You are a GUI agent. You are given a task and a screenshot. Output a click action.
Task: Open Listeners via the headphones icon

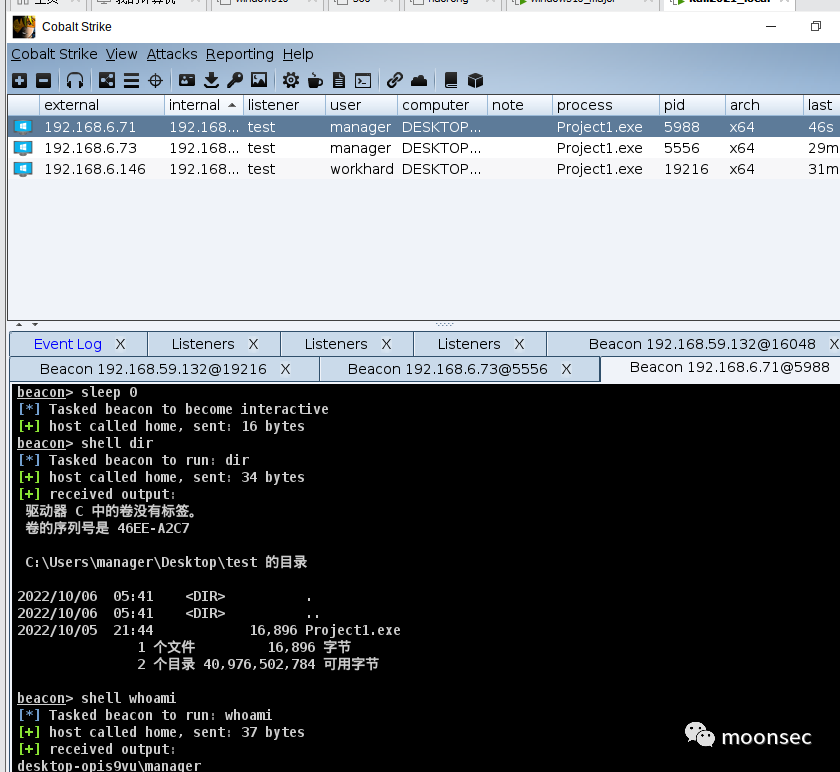pyautogui.click(x=75, y=80)
